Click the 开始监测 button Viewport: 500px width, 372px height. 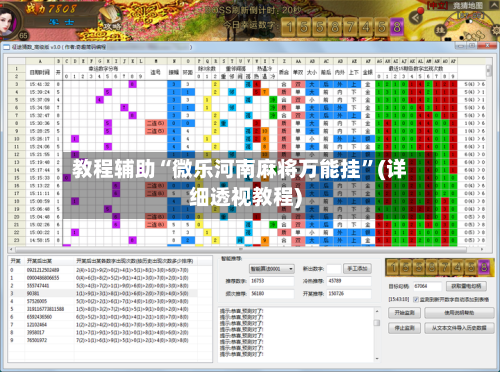(404, 313)
